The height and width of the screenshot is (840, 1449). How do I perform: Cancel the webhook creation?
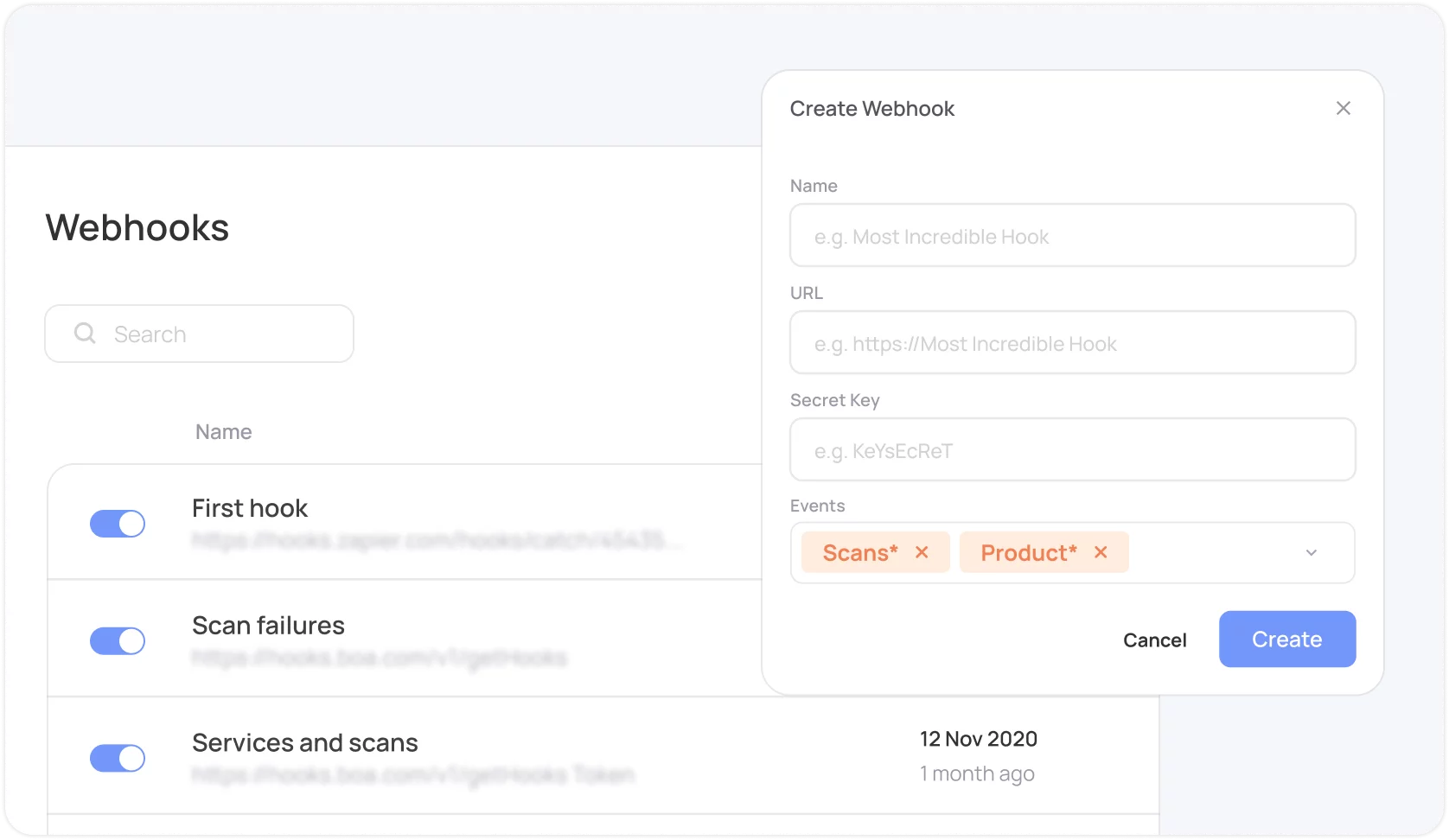coord(1155,640)
